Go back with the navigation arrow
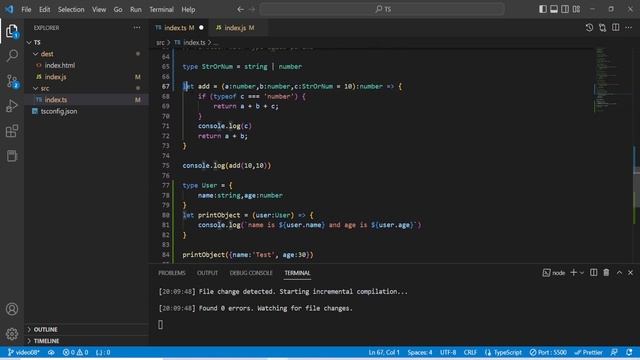Screen dimensions: 640x360 pyautogui.click(x=240, y=9)
